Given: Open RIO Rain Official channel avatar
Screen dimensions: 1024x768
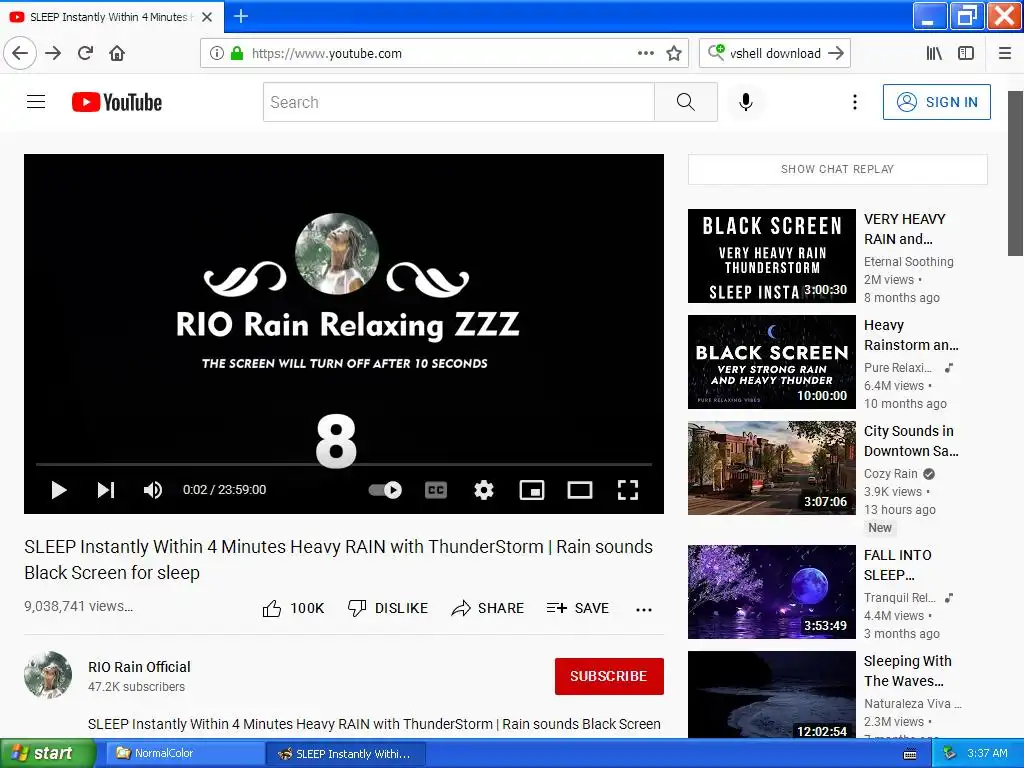Looking at the screenshot, I should [x=48, y=675].
